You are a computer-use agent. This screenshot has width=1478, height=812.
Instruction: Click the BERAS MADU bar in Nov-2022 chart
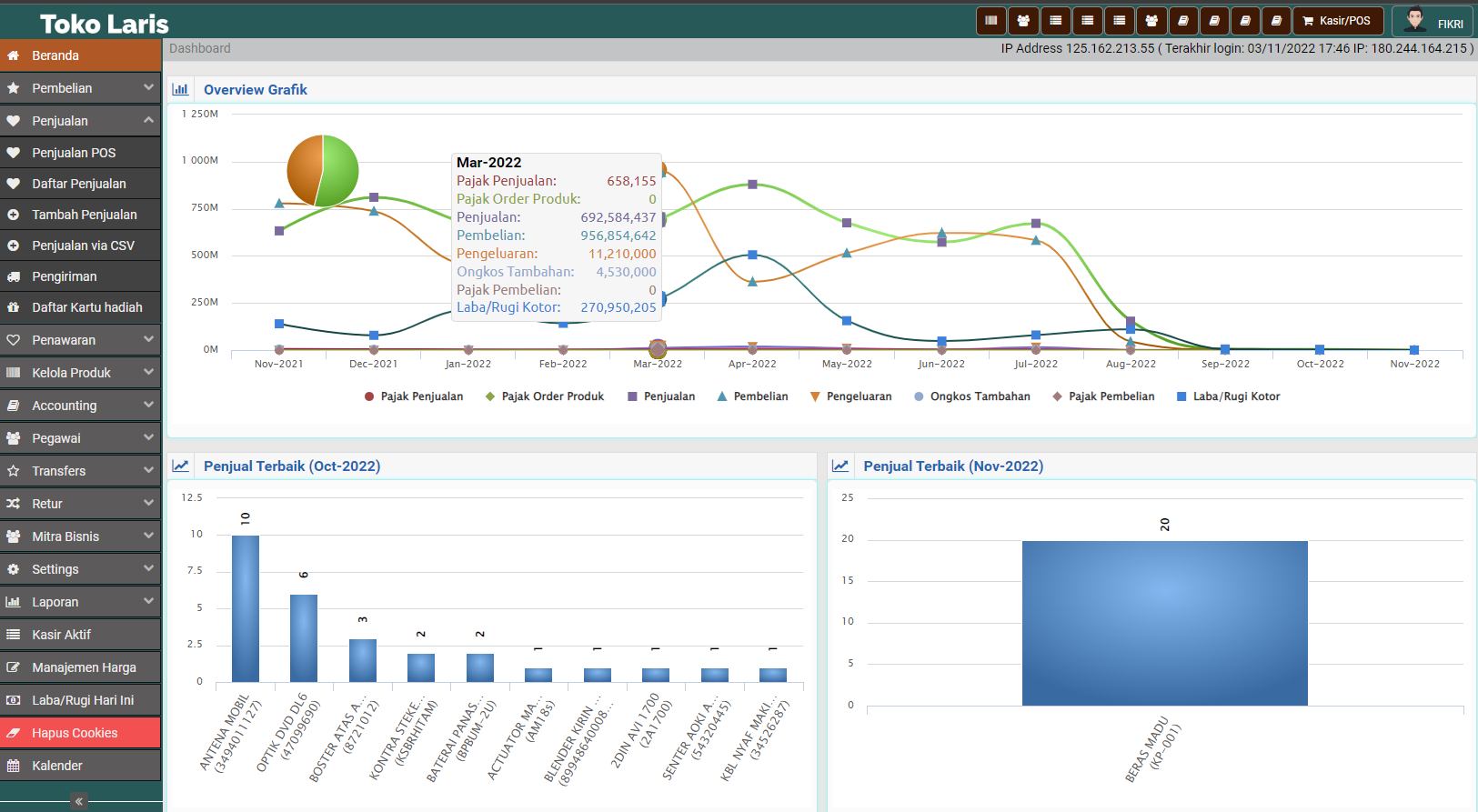click(1164, 623)
